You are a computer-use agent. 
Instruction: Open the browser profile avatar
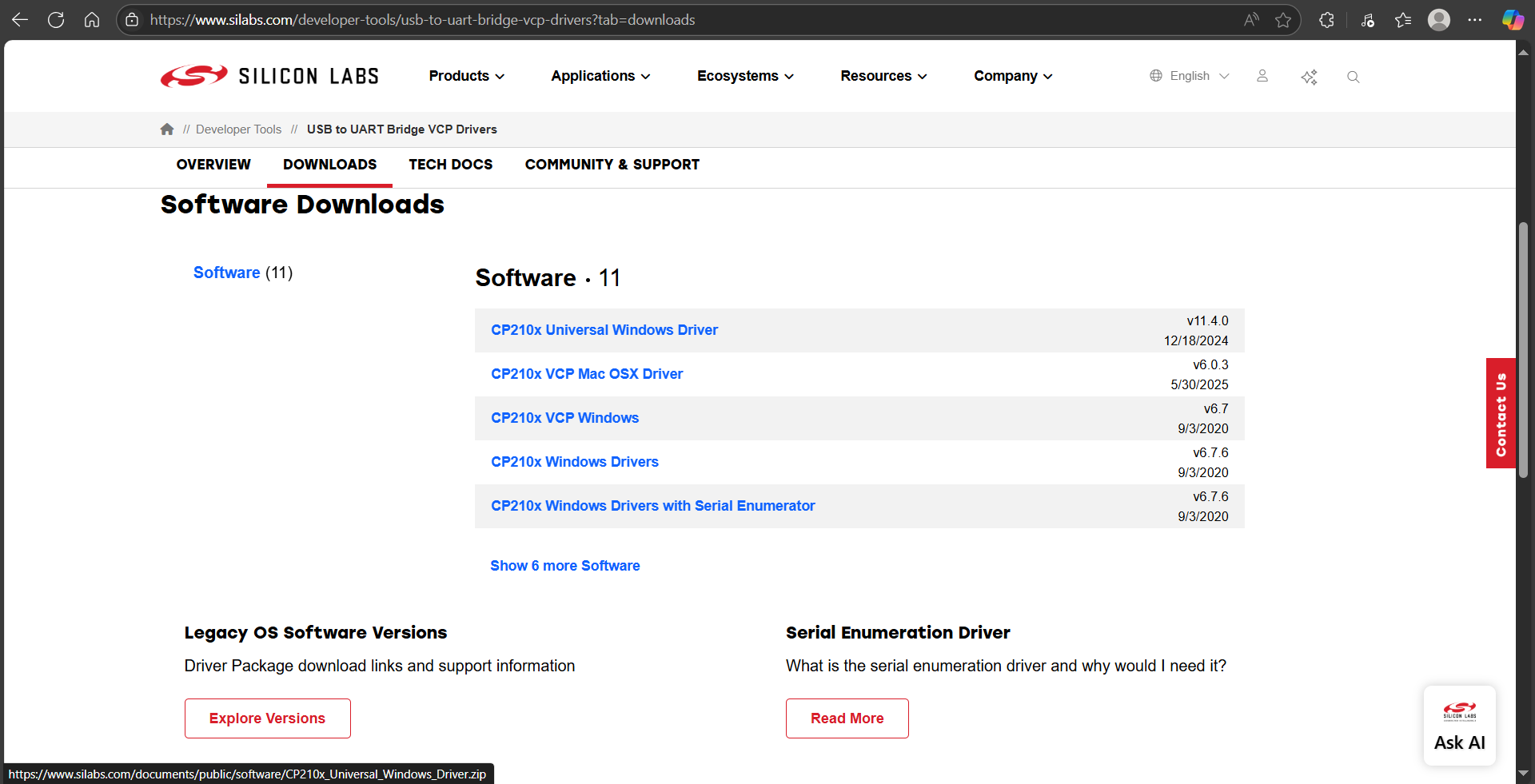point(1439,20)
